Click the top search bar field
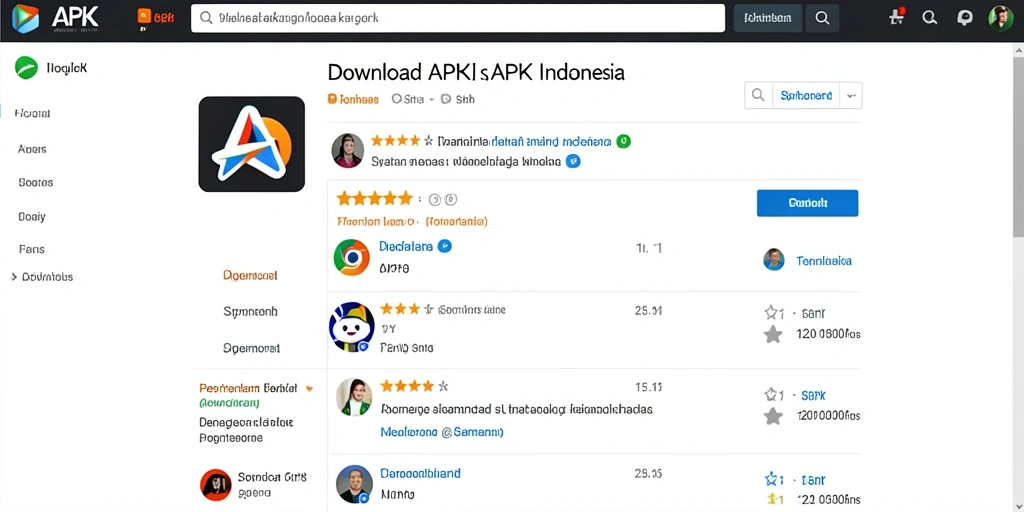This screenshot has height=512, width=1024. pyautogui.click(x=458, y=18)
